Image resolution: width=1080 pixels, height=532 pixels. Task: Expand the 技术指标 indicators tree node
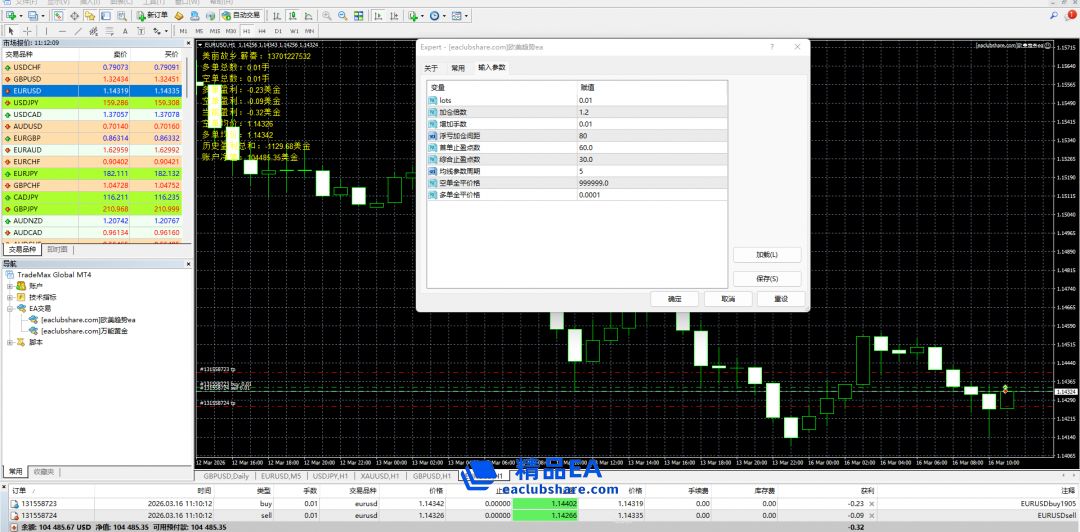coord(10,297)
